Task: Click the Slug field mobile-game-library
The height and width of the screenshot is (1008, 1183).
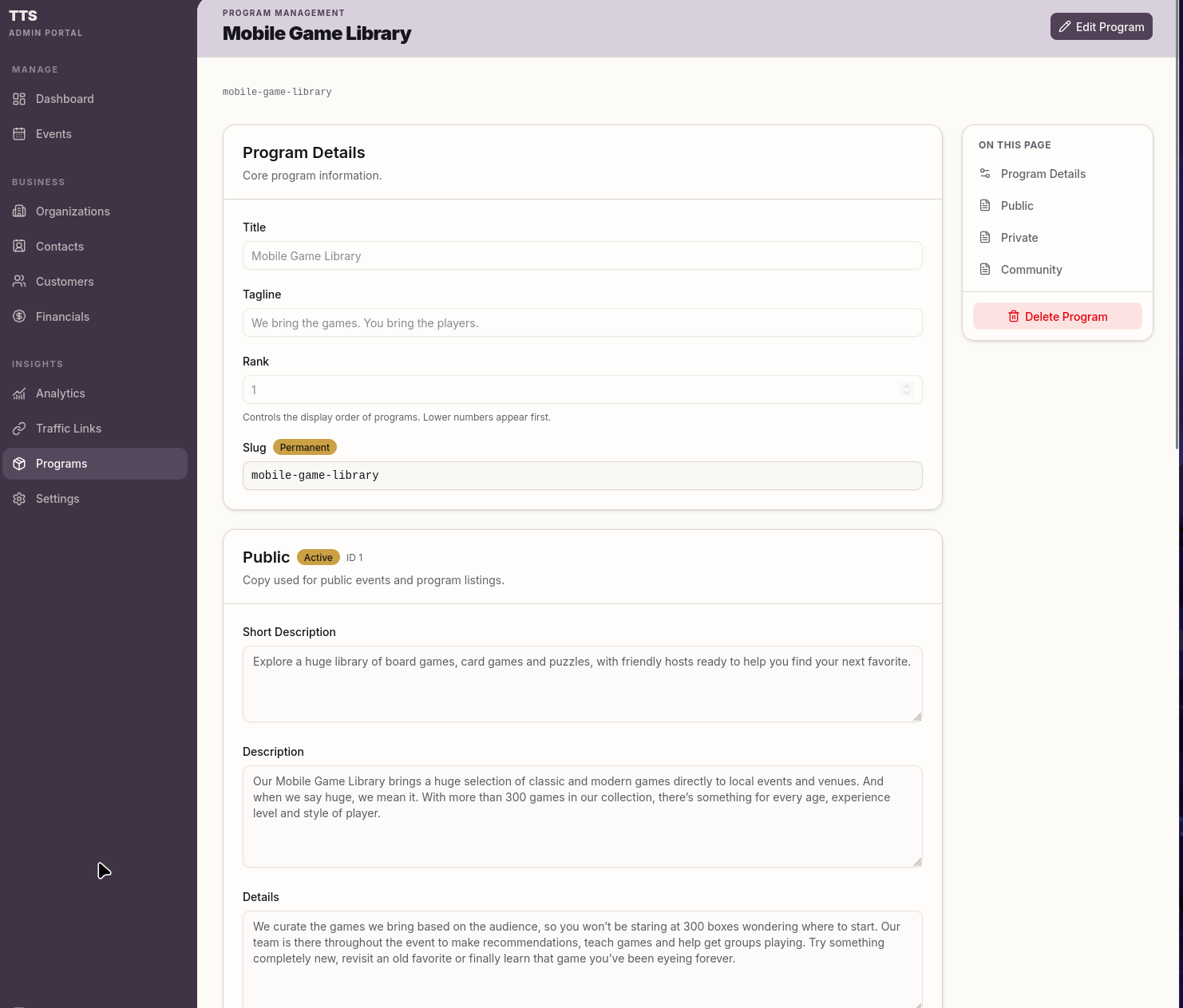Action: click(582, 476)
